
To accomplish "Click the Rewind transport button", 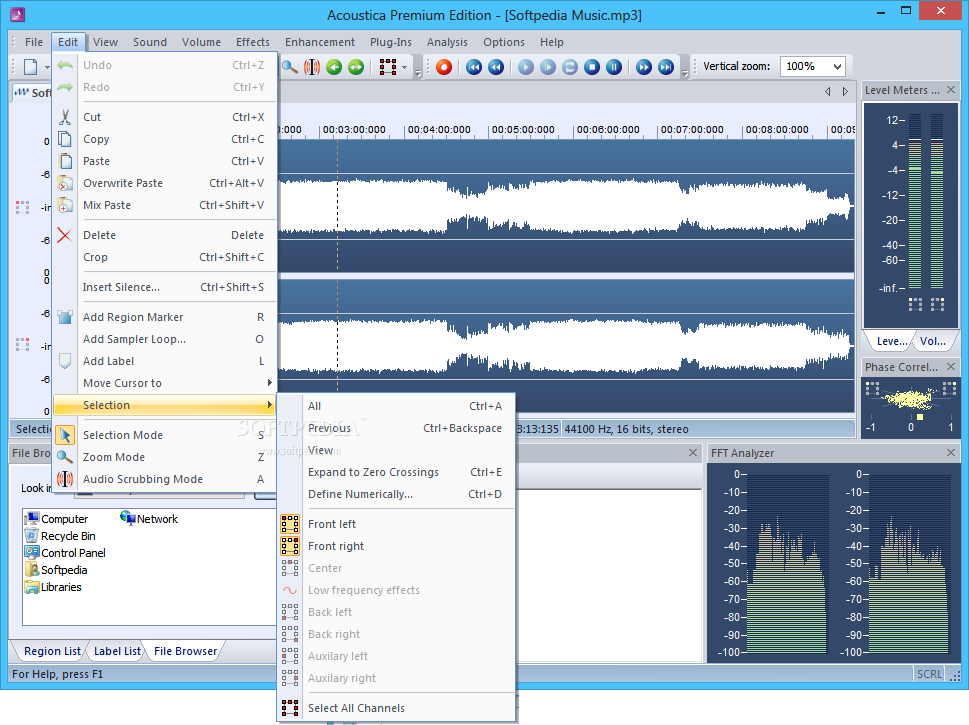I will tap(496, 67).
